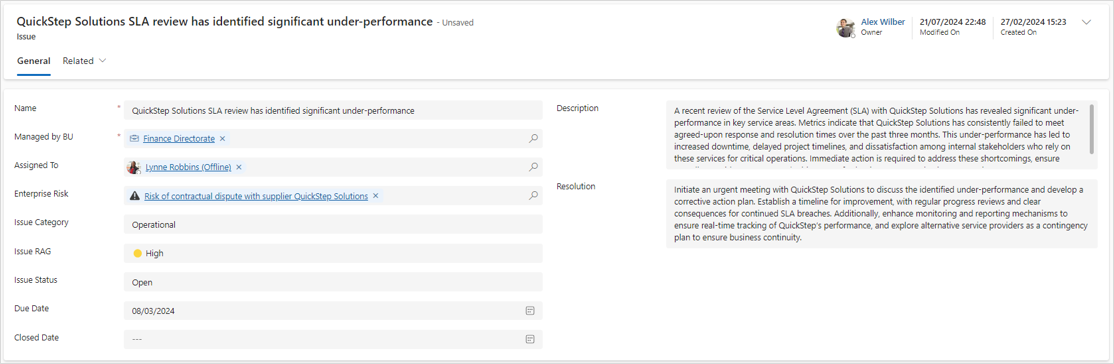The width and height of the screenshot is (1114, 364).
Task: Expand the header details chevron
Action: [x=1086, y=22]
